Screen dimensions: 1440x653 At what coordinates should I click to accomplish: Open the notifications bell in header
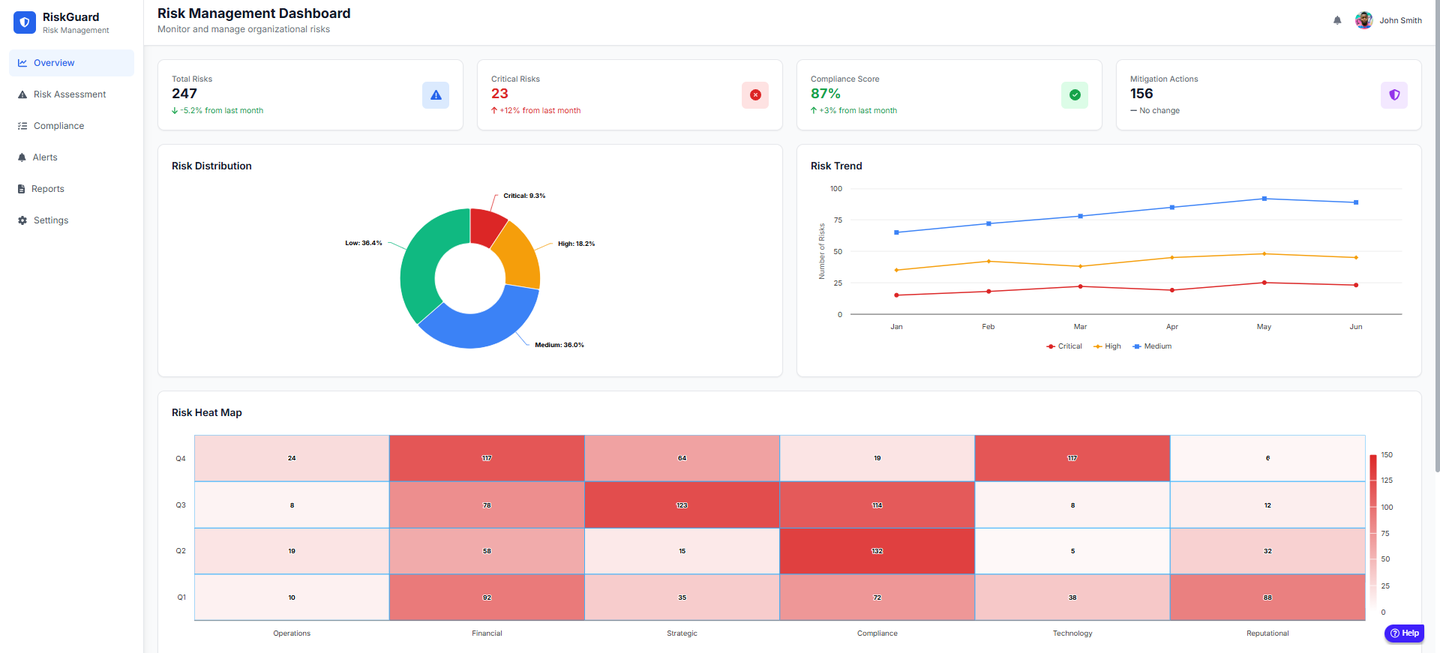point(1337,20)
